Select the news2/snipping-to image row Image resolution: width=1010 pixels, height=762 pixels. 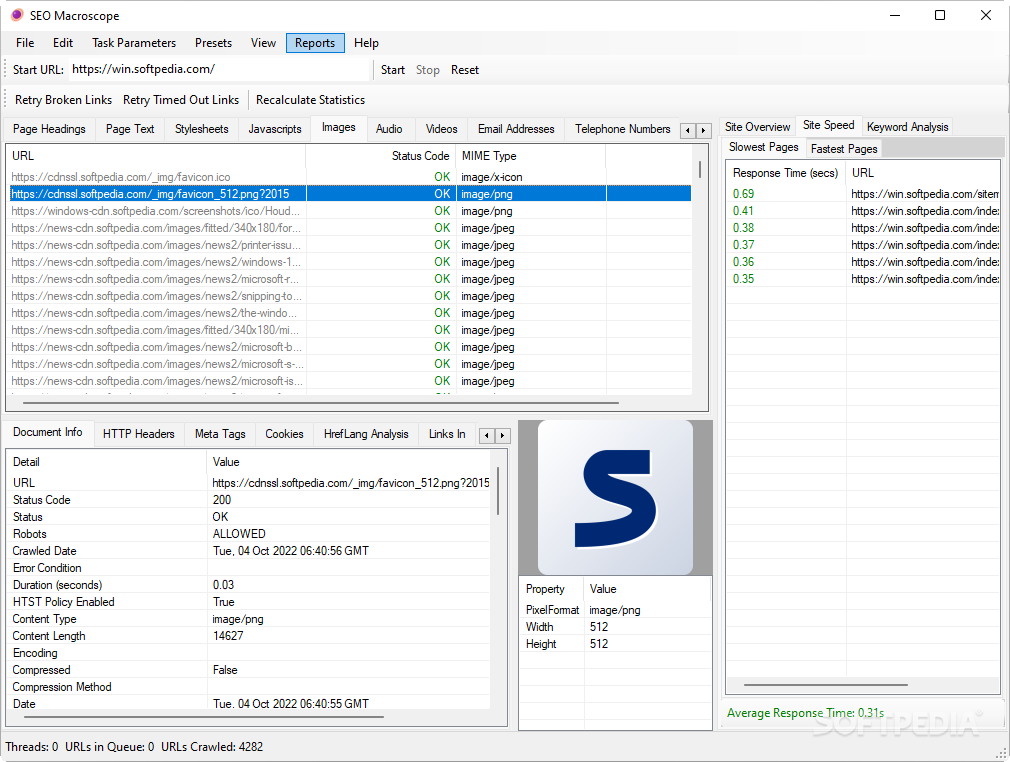click(350, 296)
